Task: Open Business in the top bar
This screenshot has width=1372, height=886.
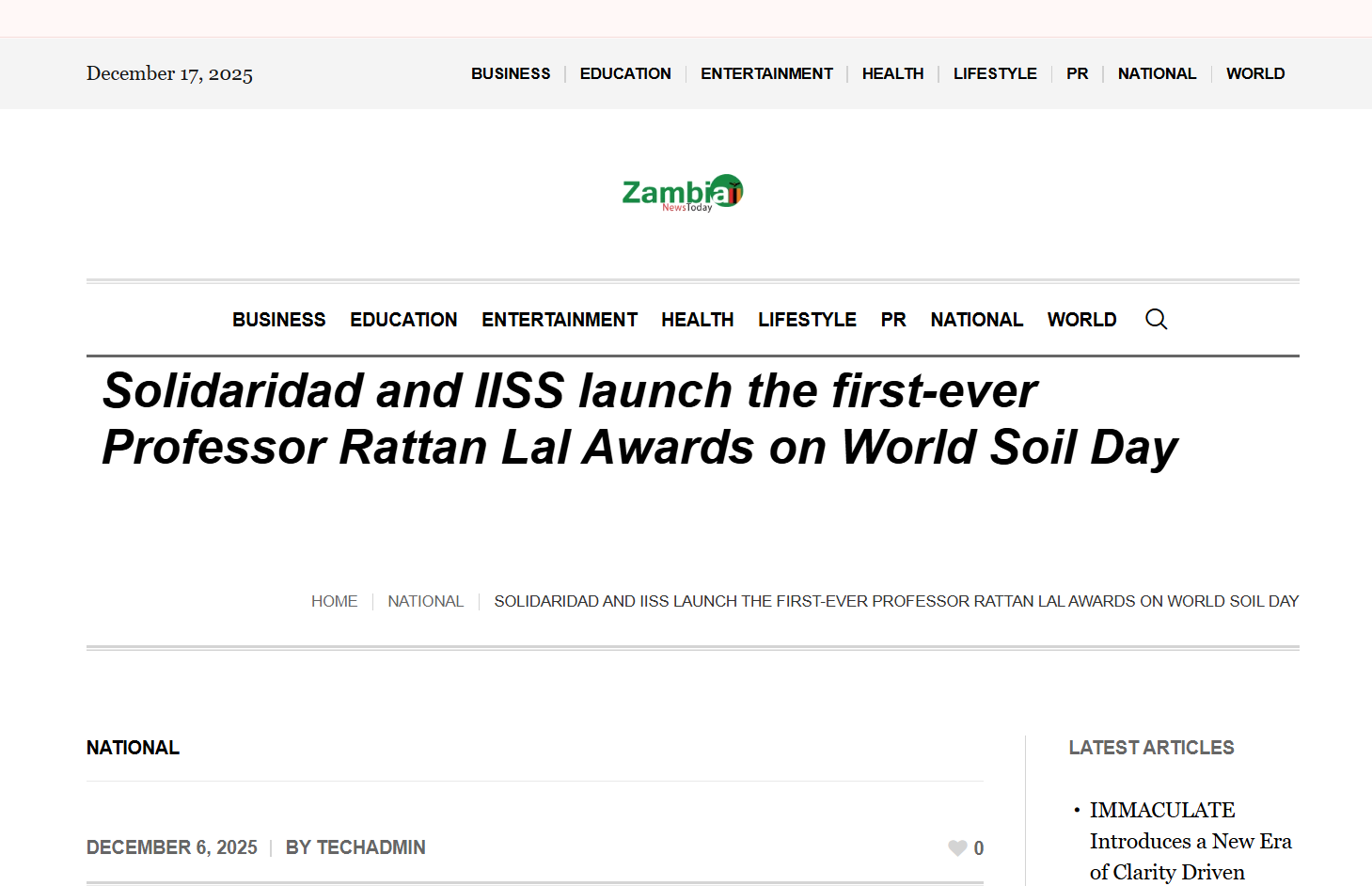Action: [511, 73]
